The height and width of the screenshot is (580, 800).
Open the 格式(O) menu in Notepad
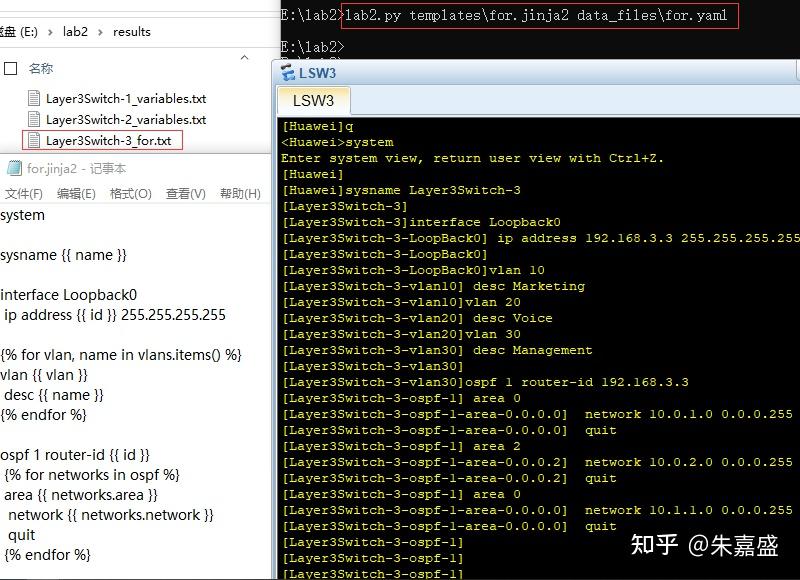pos(131,194)
